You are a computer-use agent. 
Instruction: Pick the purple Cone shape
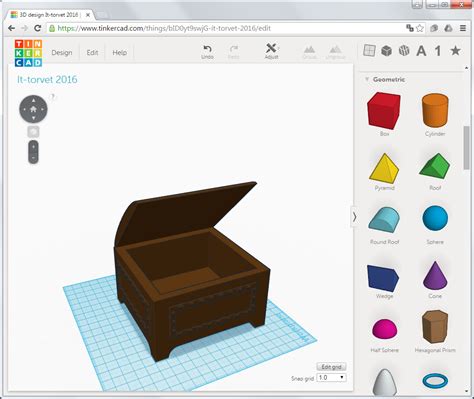coord(435,276)
